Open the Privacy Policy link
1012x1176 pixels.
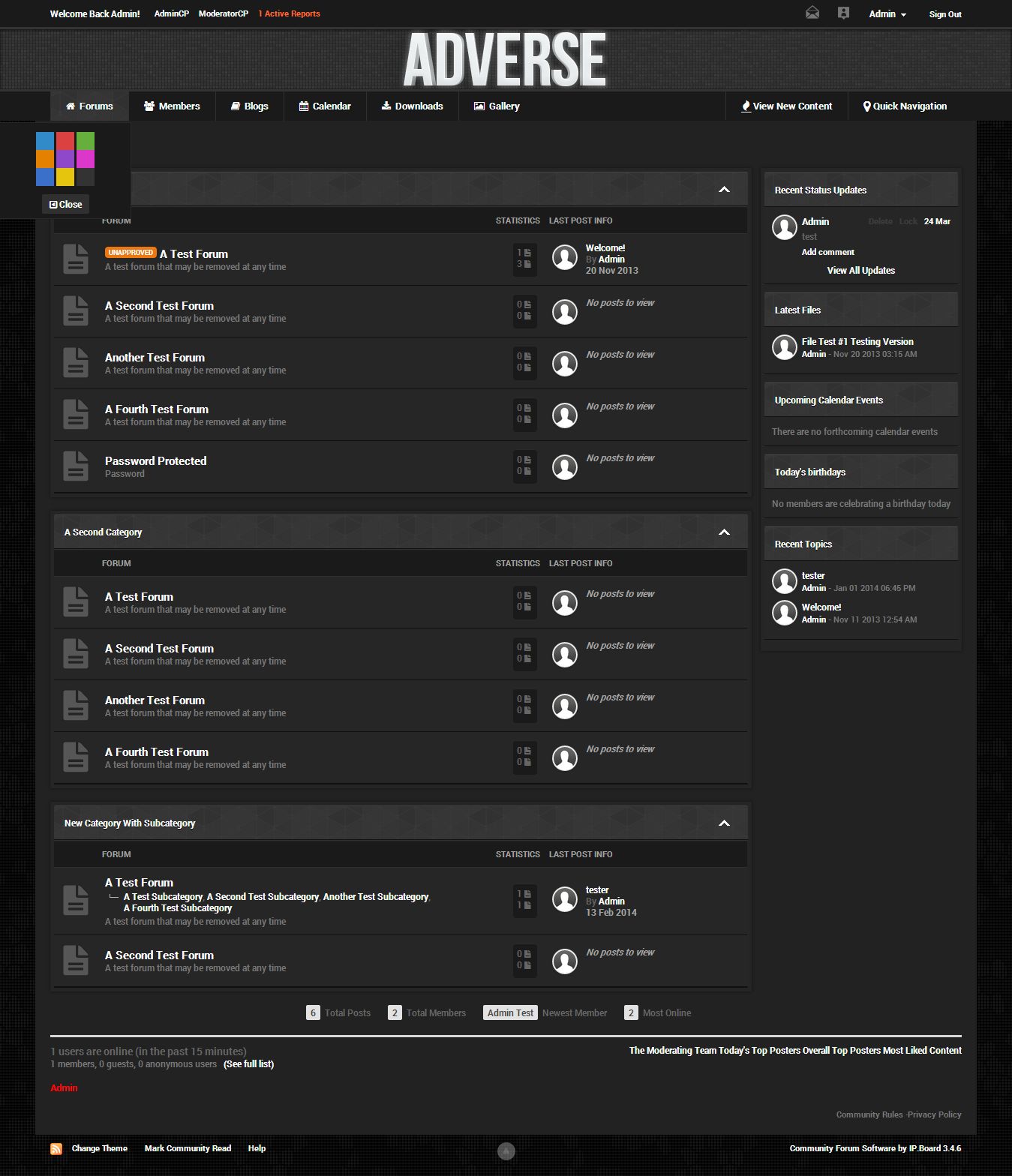click(x=934, y=1114)
